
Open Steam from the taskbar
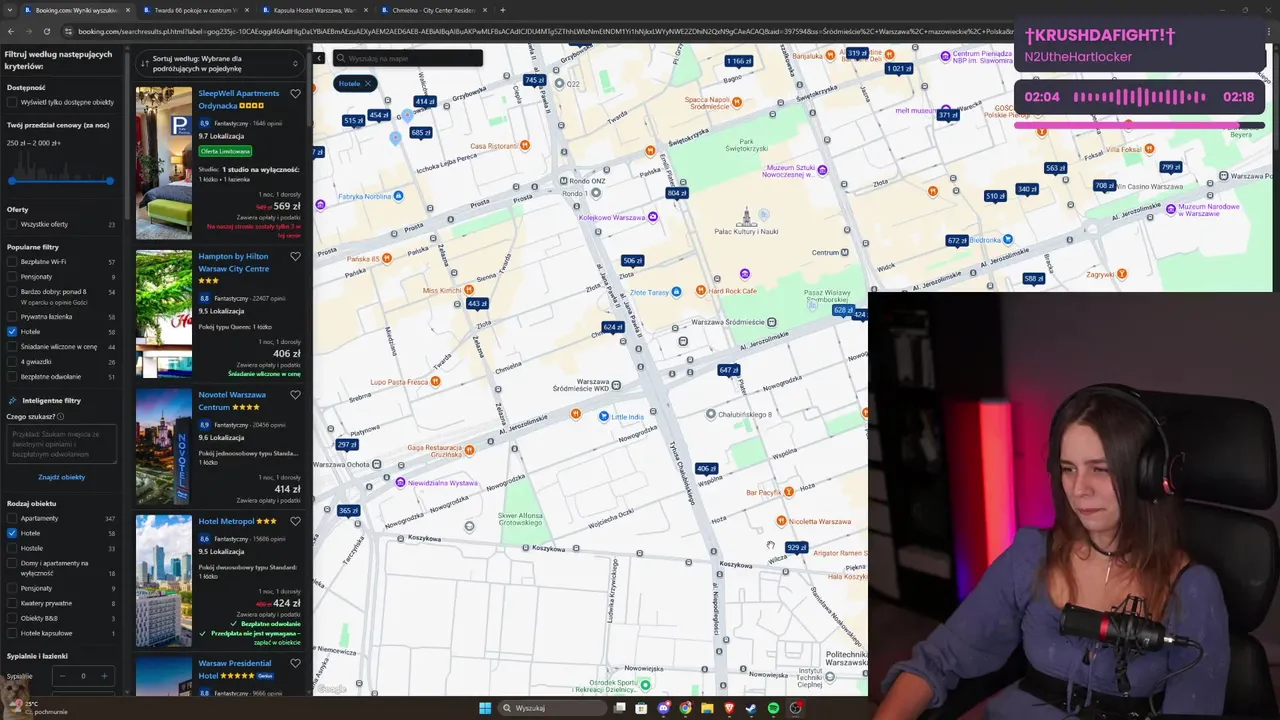click(751, 708)
